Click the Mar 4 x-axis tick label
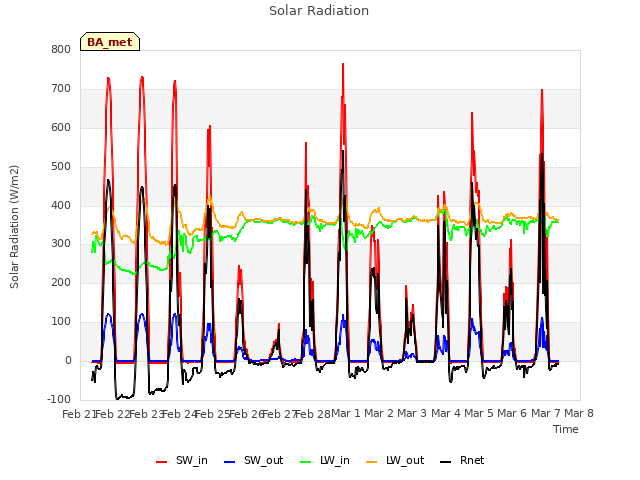 point(446,413)
